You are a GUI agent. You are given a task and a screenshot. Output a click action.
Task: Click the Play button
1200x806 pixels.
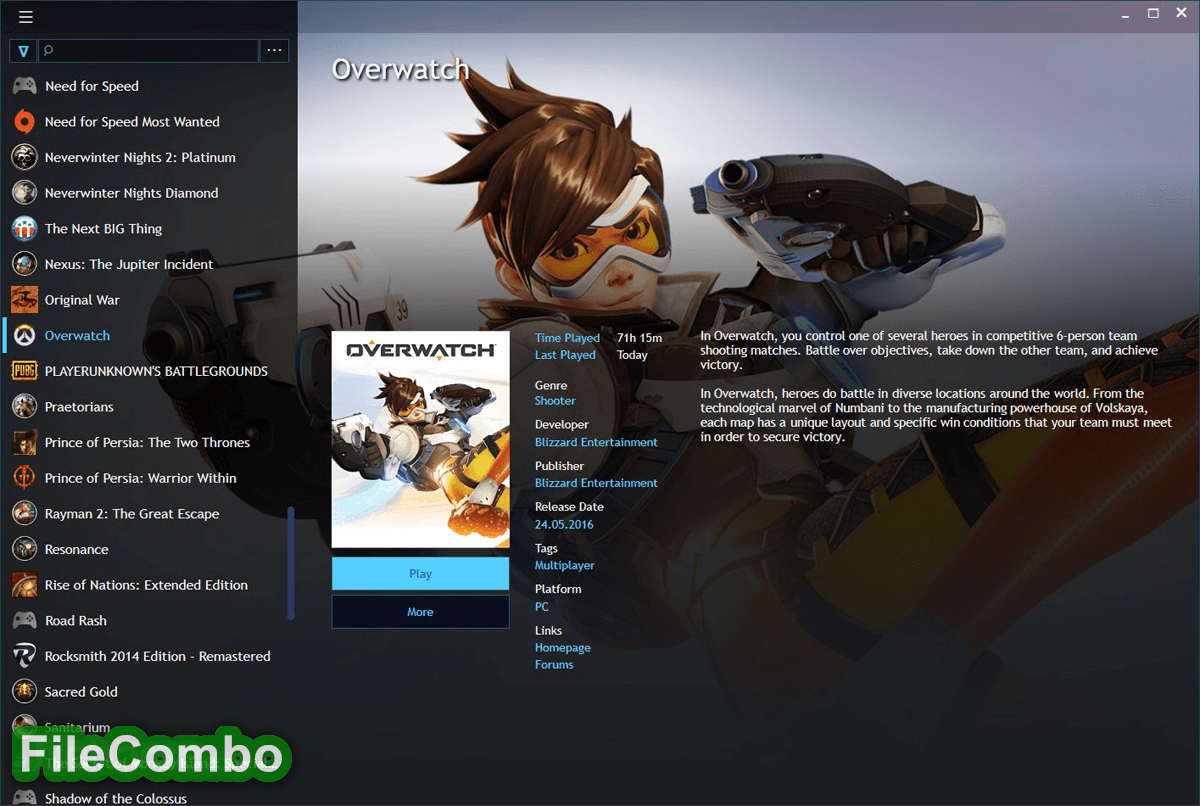click(x=420, y=574)
